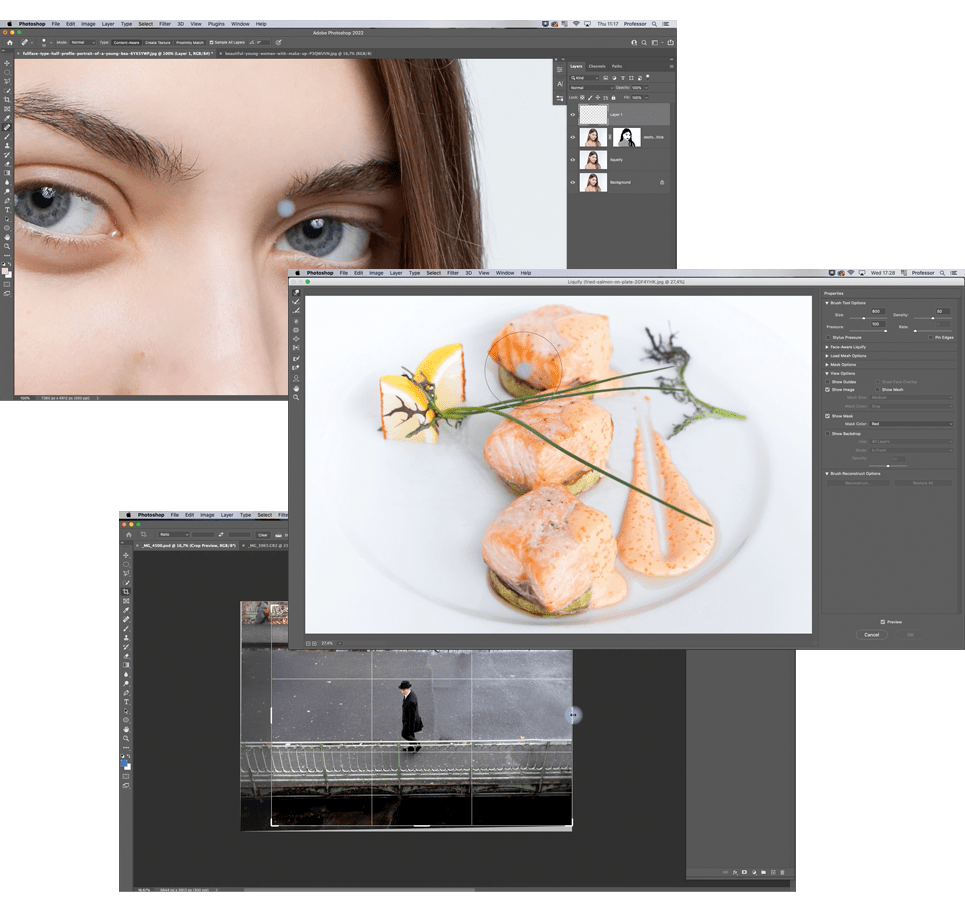Viewport: 965px width, 911px height.
Task: Open Mask Color dropdown showing Red
Action: pyautogui.click(x=911, y=423)
